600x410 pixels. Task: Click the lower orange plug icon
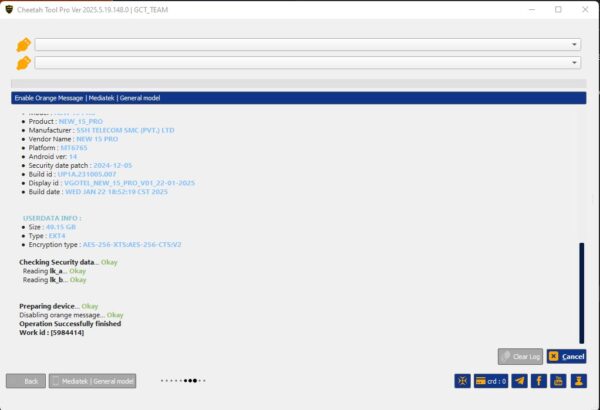[x=23, y=63]
